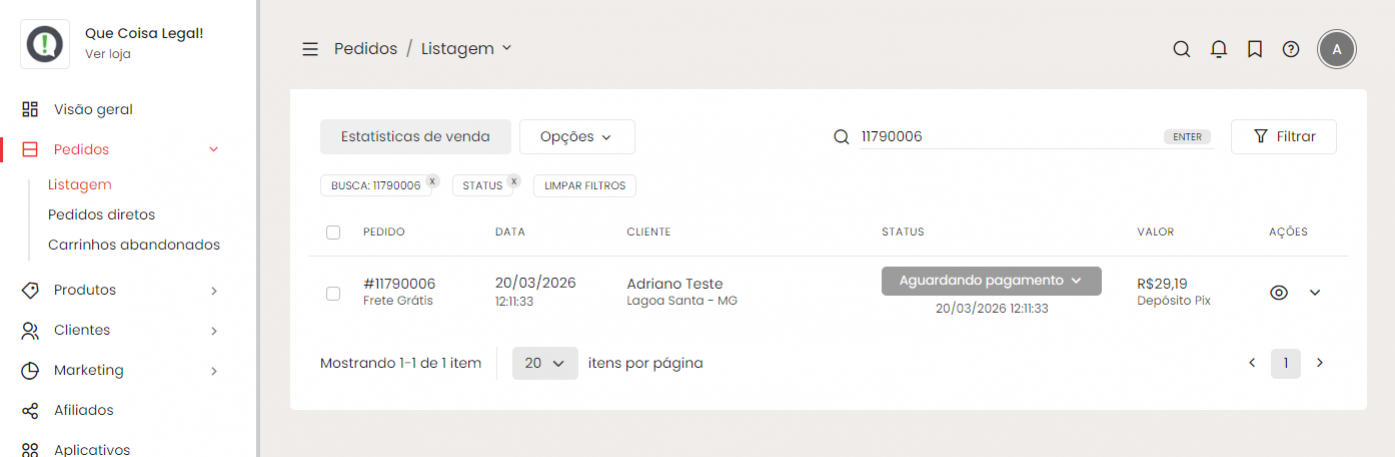Click the order search input field
The image size is (1395, 457).
pos(1005,137)
